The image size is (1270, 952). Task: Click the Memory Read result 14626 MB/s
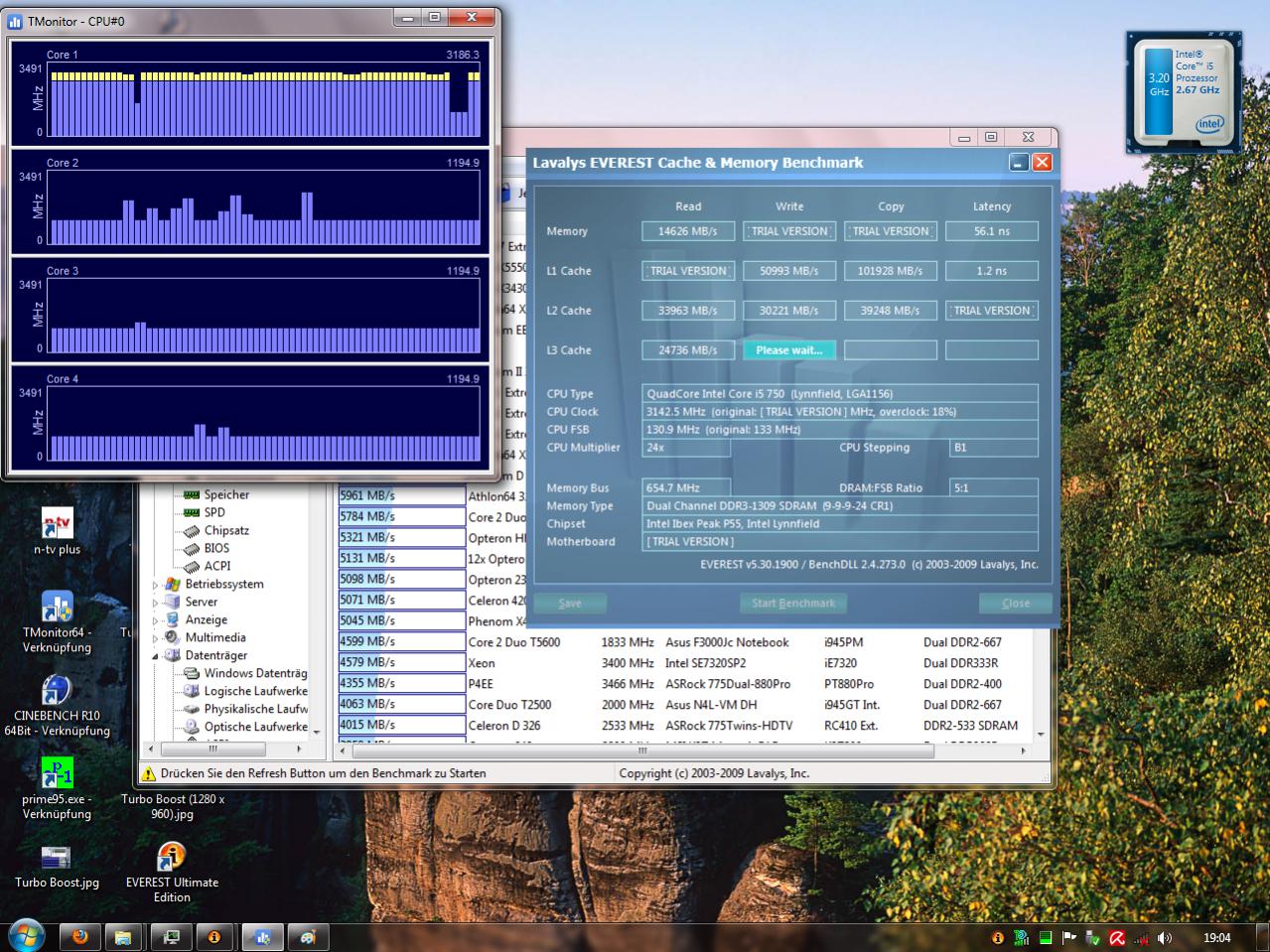pos(688,231)
